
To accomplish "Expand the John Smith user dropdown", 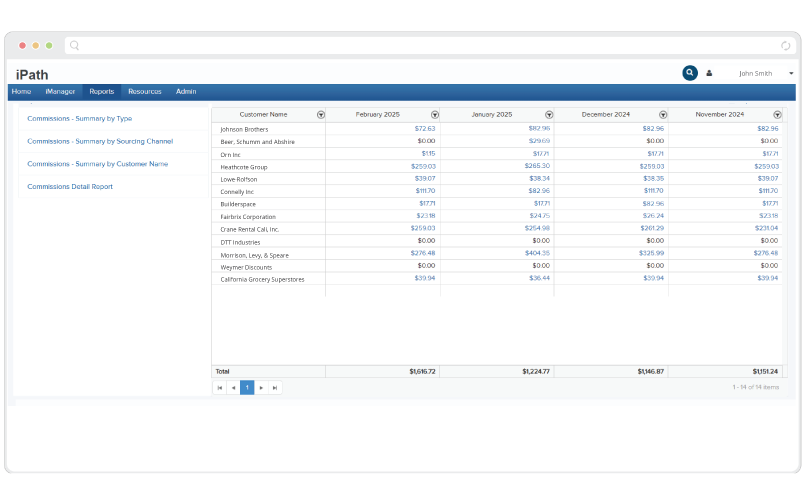I will coord(791,73).
